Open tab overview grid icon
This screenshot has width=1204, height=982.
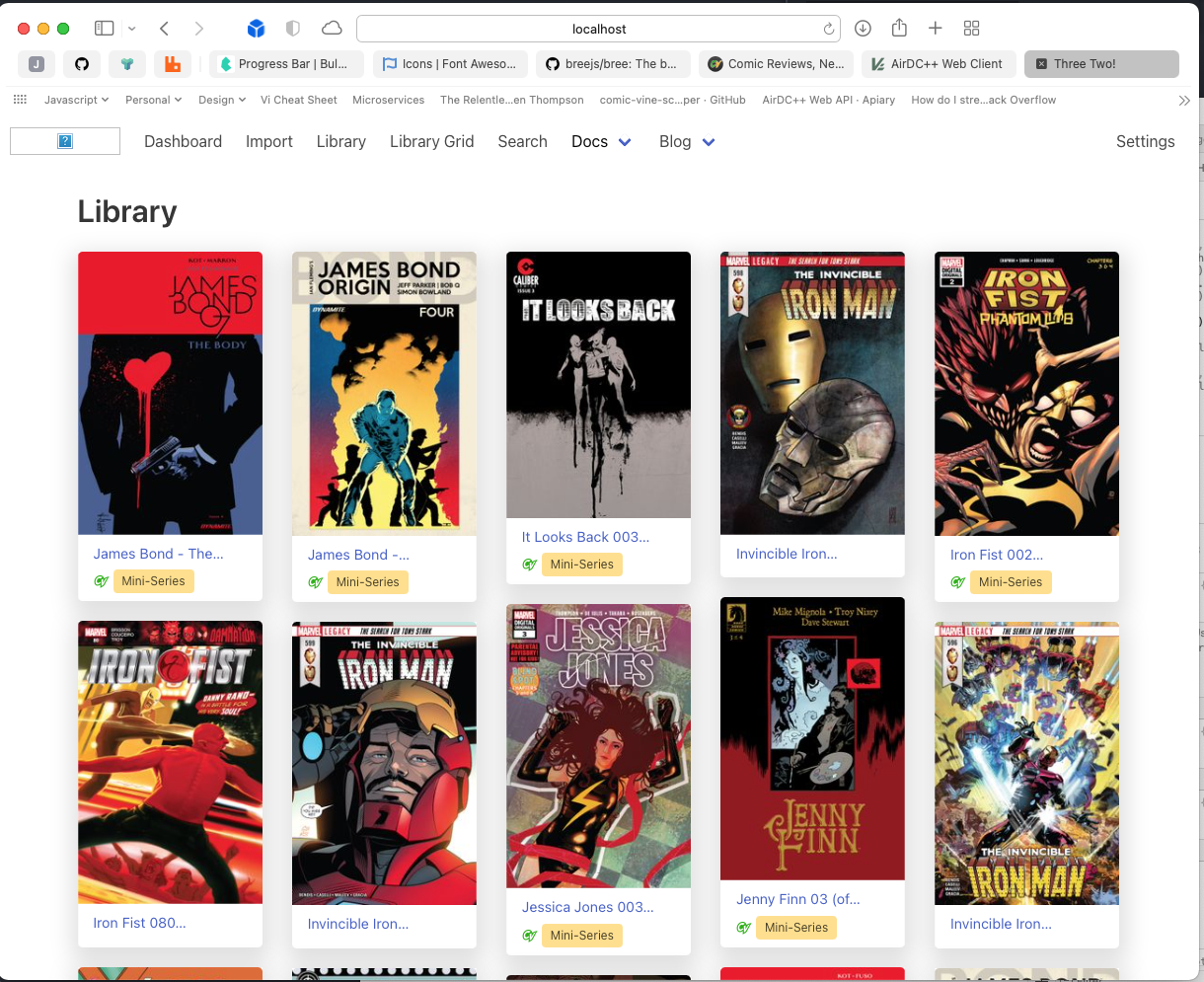click(971, 29)
